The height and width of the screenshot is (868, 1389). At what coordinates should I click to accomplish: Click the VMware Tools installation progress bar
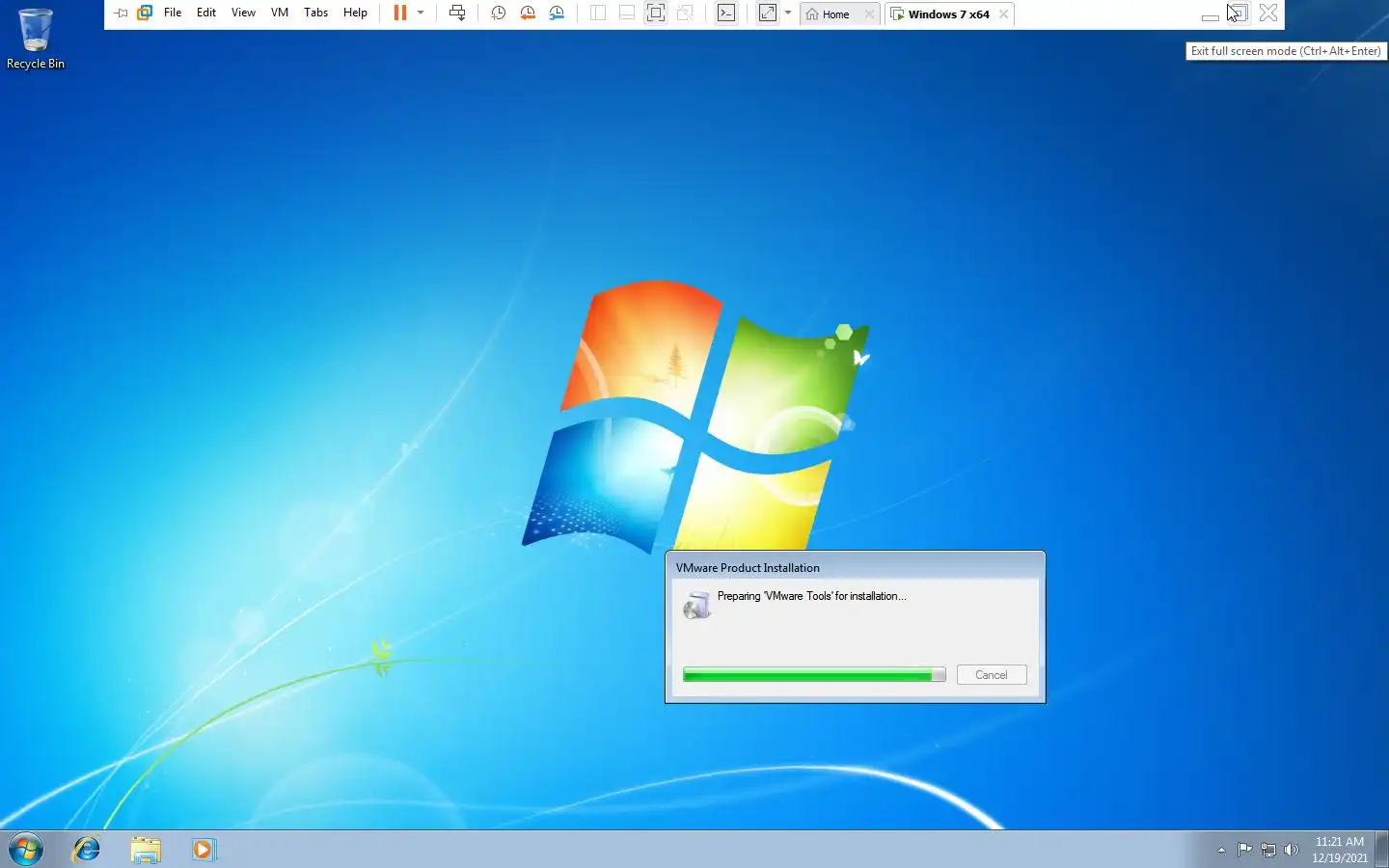(x=814, y=675)
